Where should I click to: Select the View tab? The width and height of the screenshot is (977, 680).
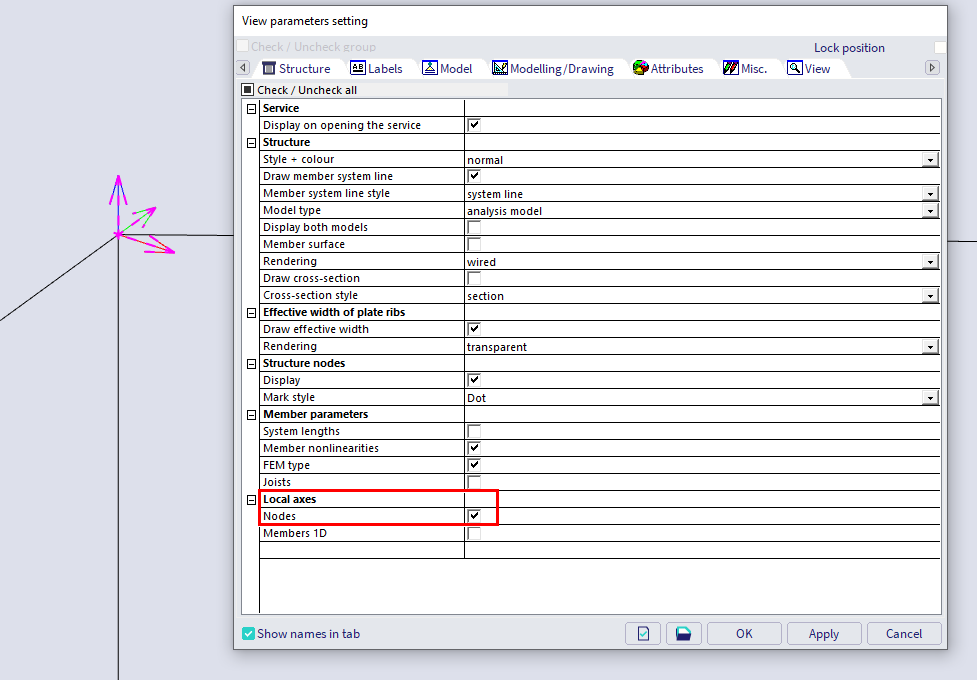[809, 68]
